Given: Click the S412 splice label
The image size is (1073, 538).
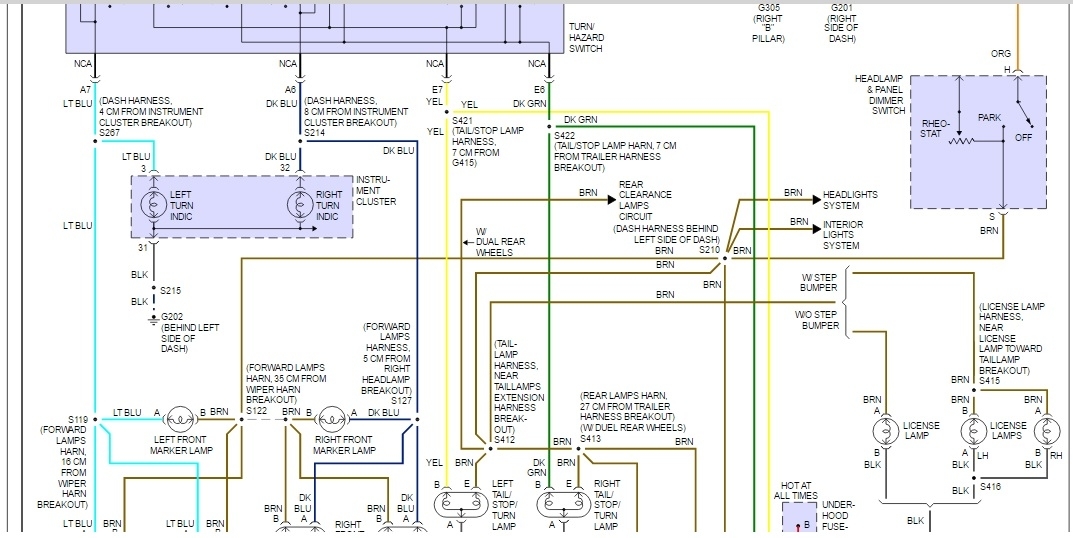Looking at the screenshot, I should pos(504,439).
